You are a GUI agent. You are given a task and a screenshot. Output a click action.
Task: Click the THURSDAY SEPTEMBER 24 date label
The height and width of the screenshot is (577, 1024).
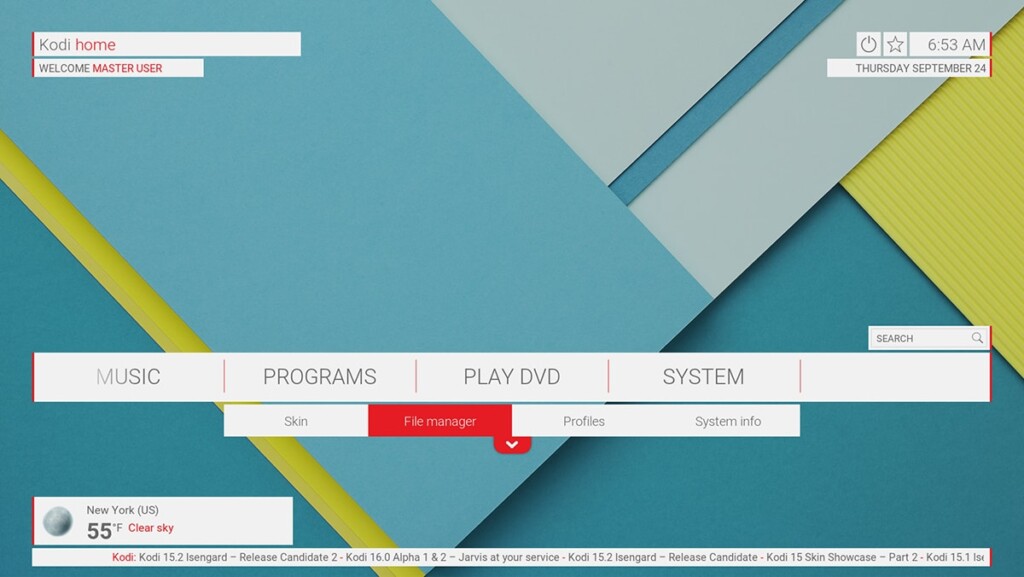(920, 68)
